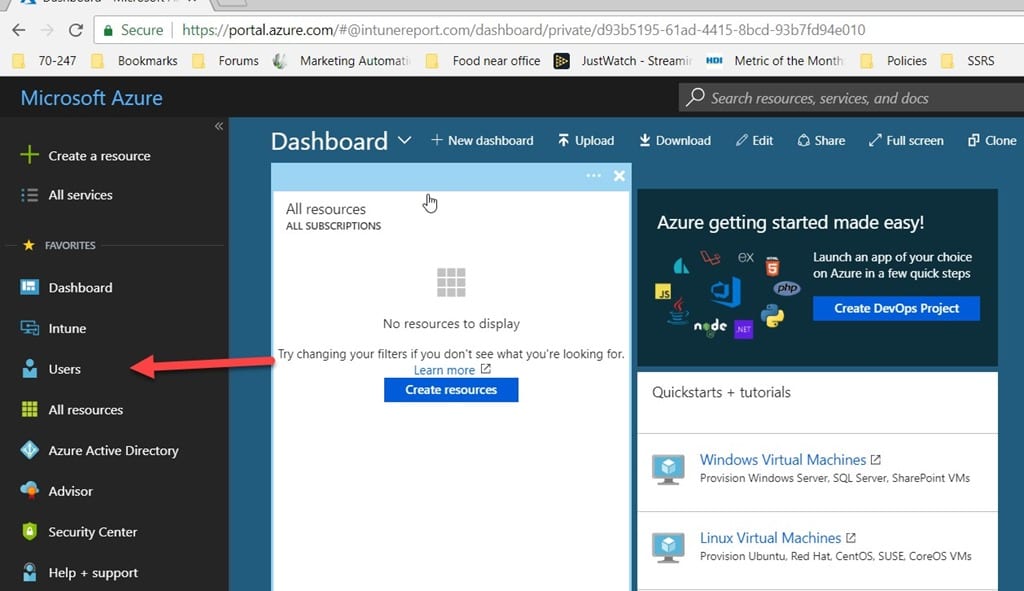Close the All resources tile
The image size is (1024, 591).
coord(619,176)
